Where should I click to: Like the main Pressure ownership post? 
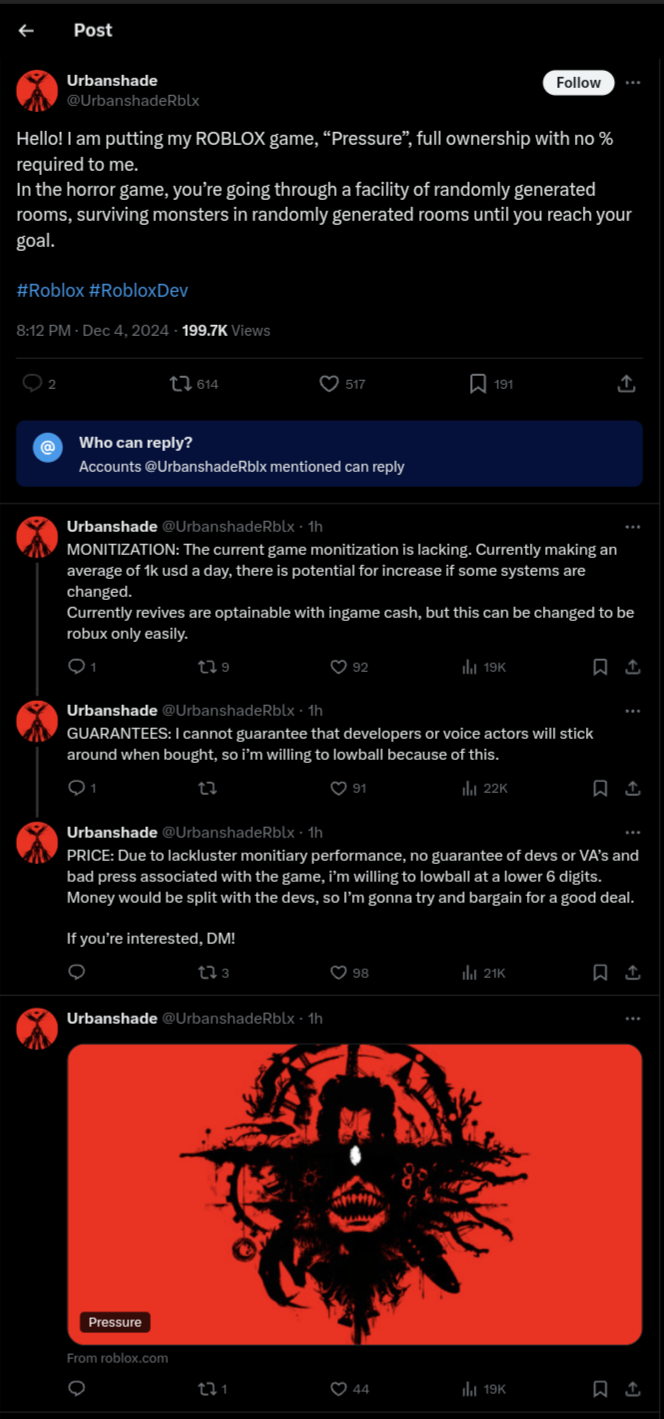pos(329,384)
